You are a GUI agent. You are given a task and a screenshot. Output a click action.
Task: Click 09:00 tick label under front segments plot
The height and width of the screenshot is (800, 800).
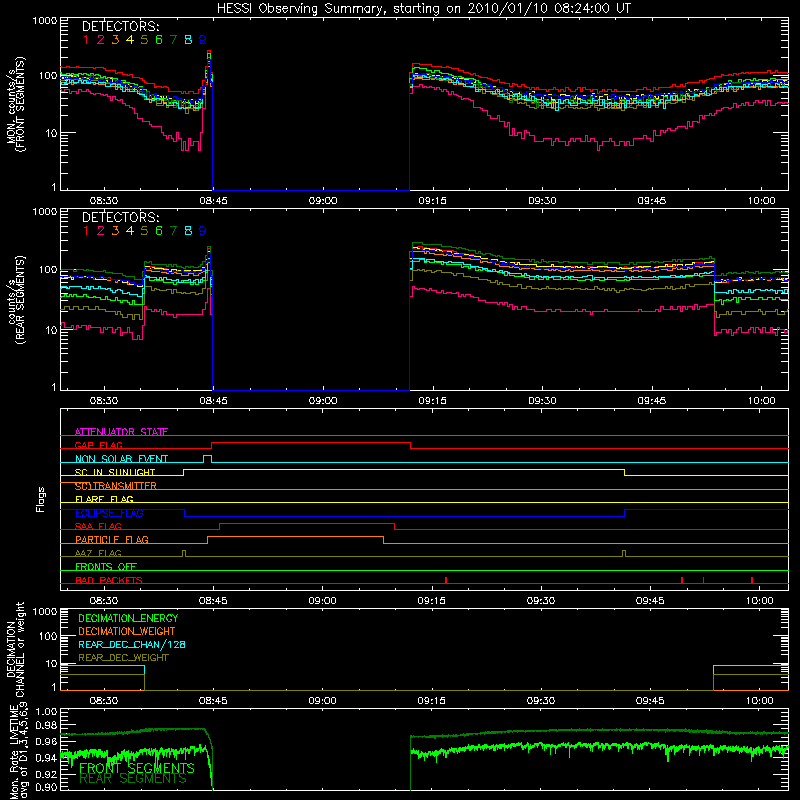click(322, 201)
